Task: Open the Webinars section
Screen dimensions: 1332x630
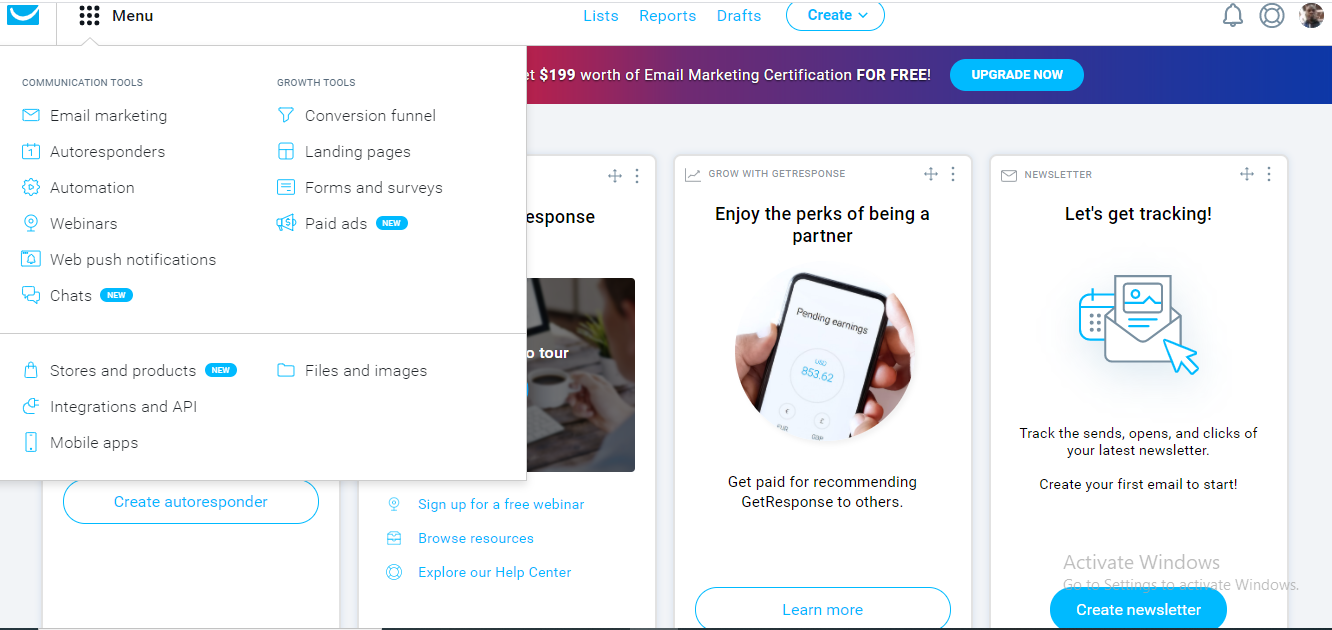Action: 84,223
